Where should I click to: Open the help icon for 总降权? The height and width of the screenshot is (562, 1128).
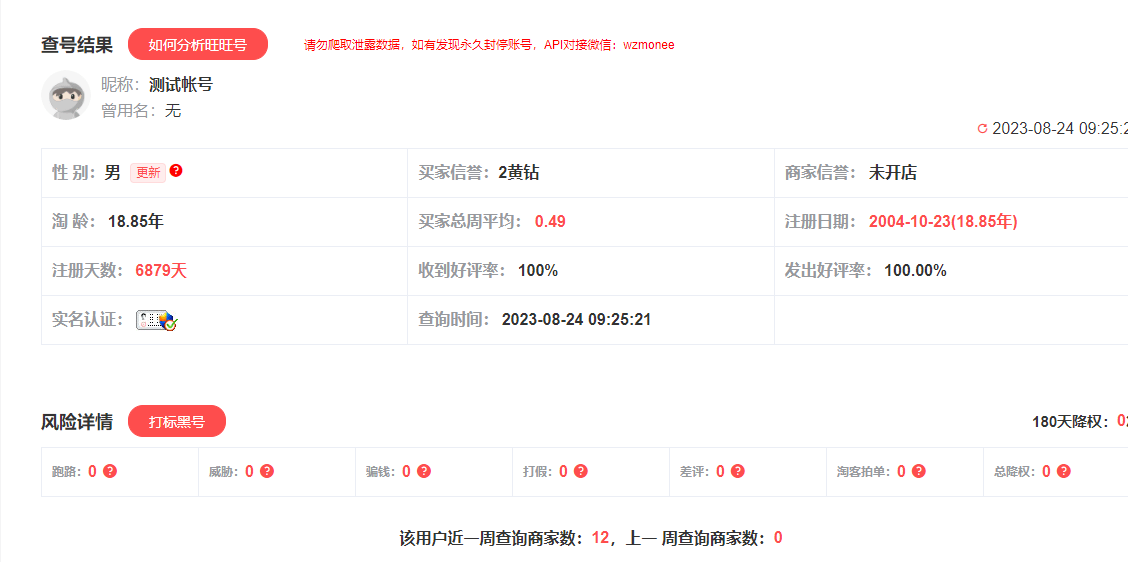(1064, 471)
